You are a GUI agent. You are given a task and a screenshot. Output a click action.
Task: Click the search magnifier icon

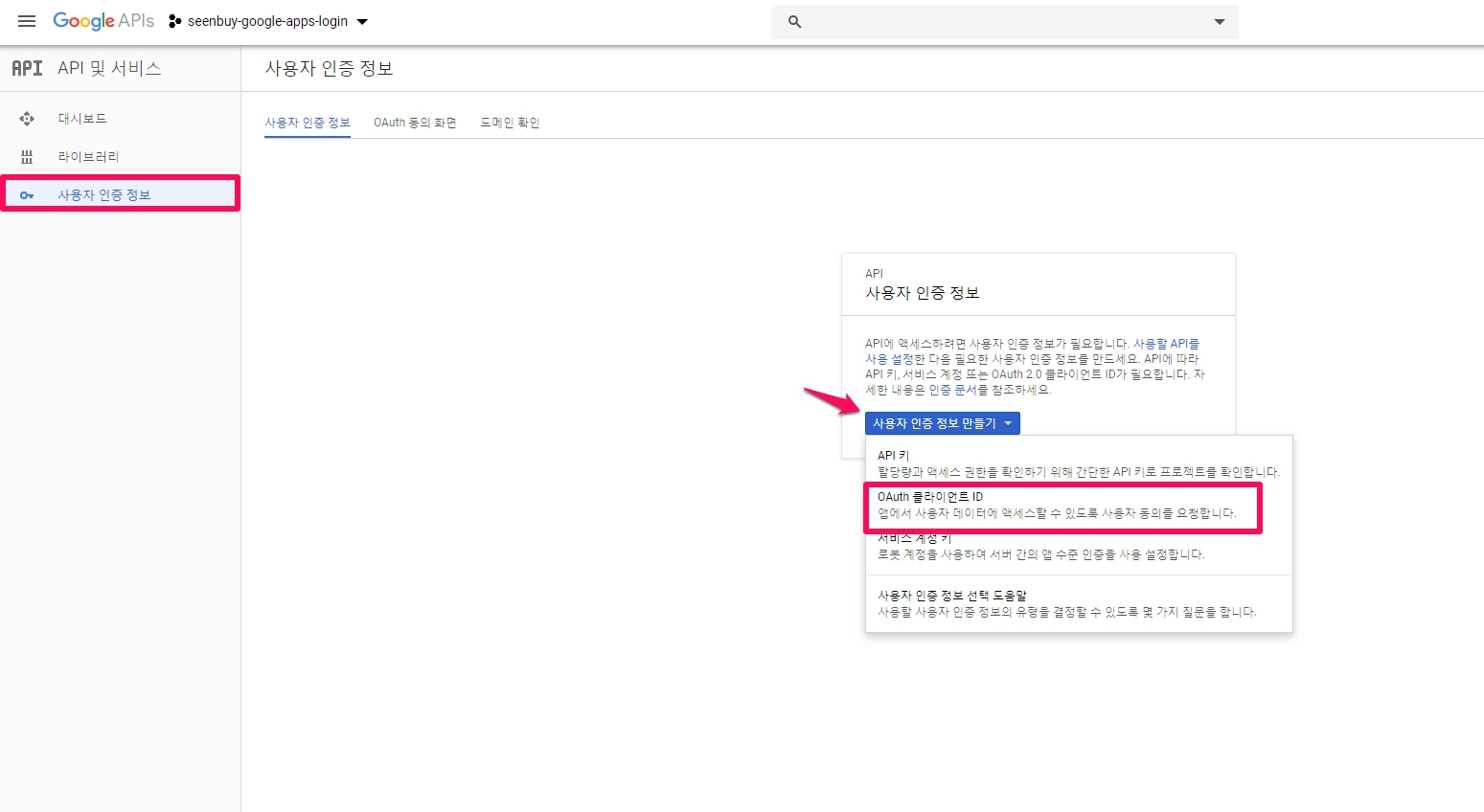pyautogui.click(x=794, y=22)
